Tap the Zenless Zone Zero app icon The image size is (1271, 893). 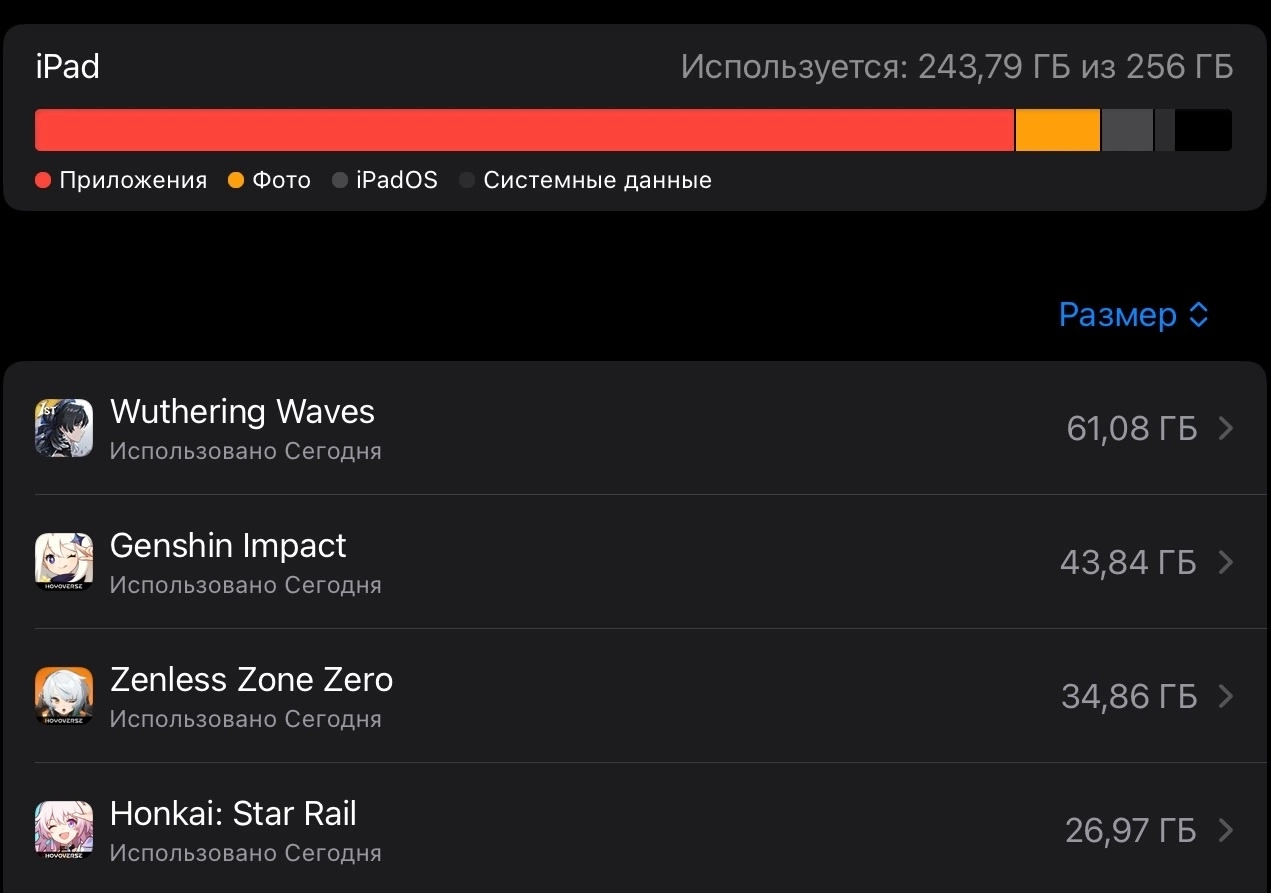(x=64, y=696)
